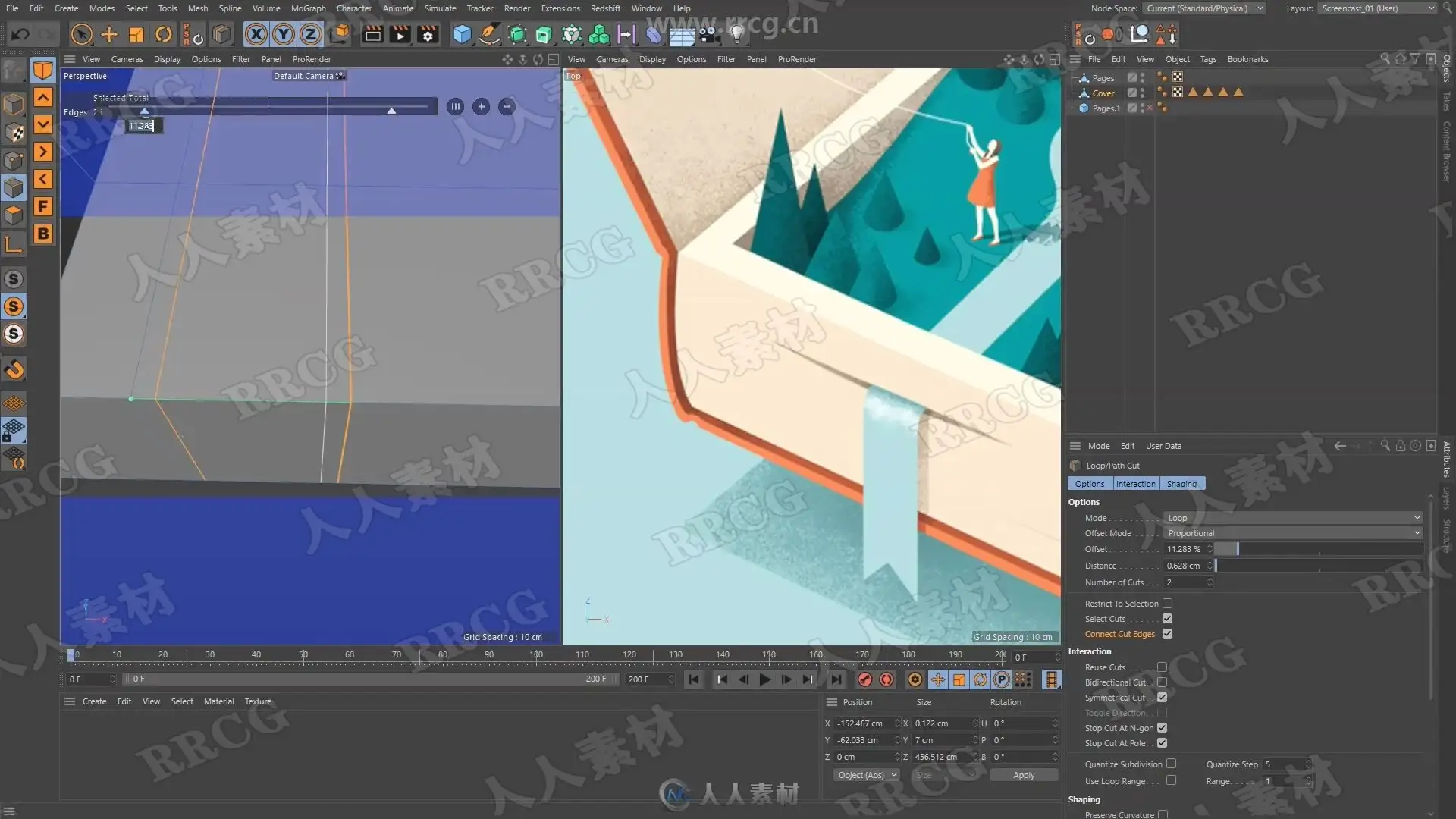
Task: Uncheck Connect Cut Edges
Action: click(x=1168, y=634)
